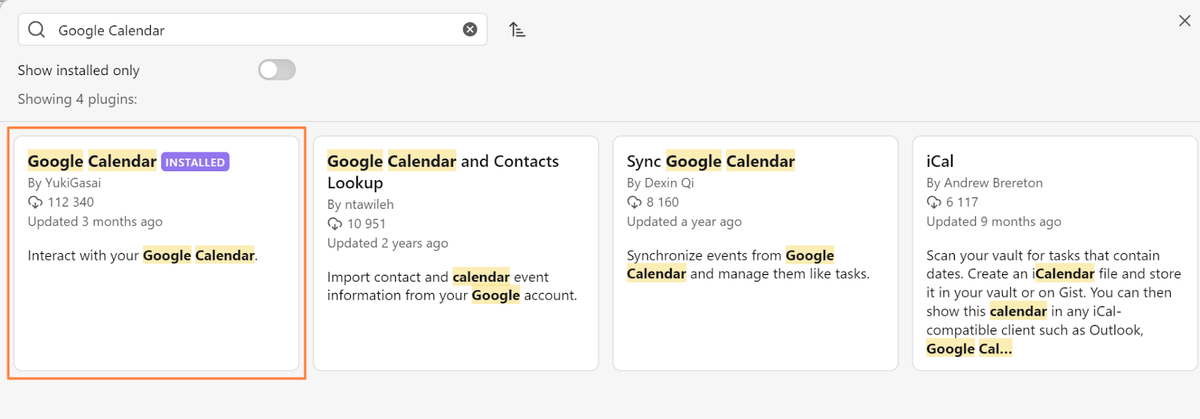The width and height of the screenshot is (1200, 419).
Task: Open Google Calendar plugin by YukiGasai
Action: 92,161
